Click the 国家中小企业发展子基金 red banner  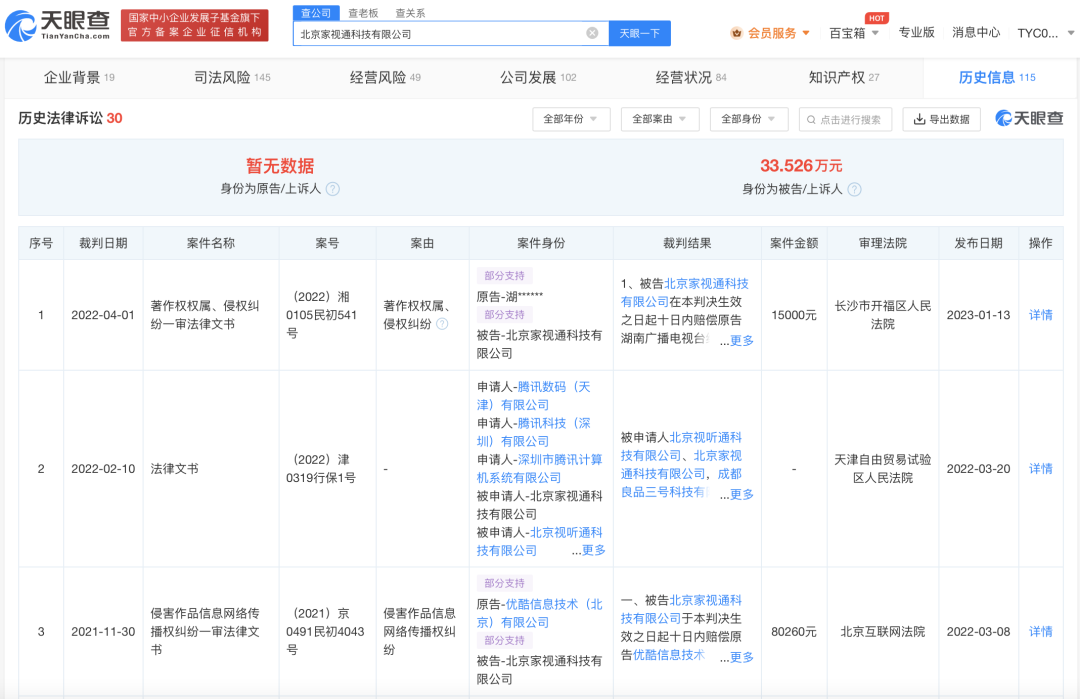[x=194, y=25]
